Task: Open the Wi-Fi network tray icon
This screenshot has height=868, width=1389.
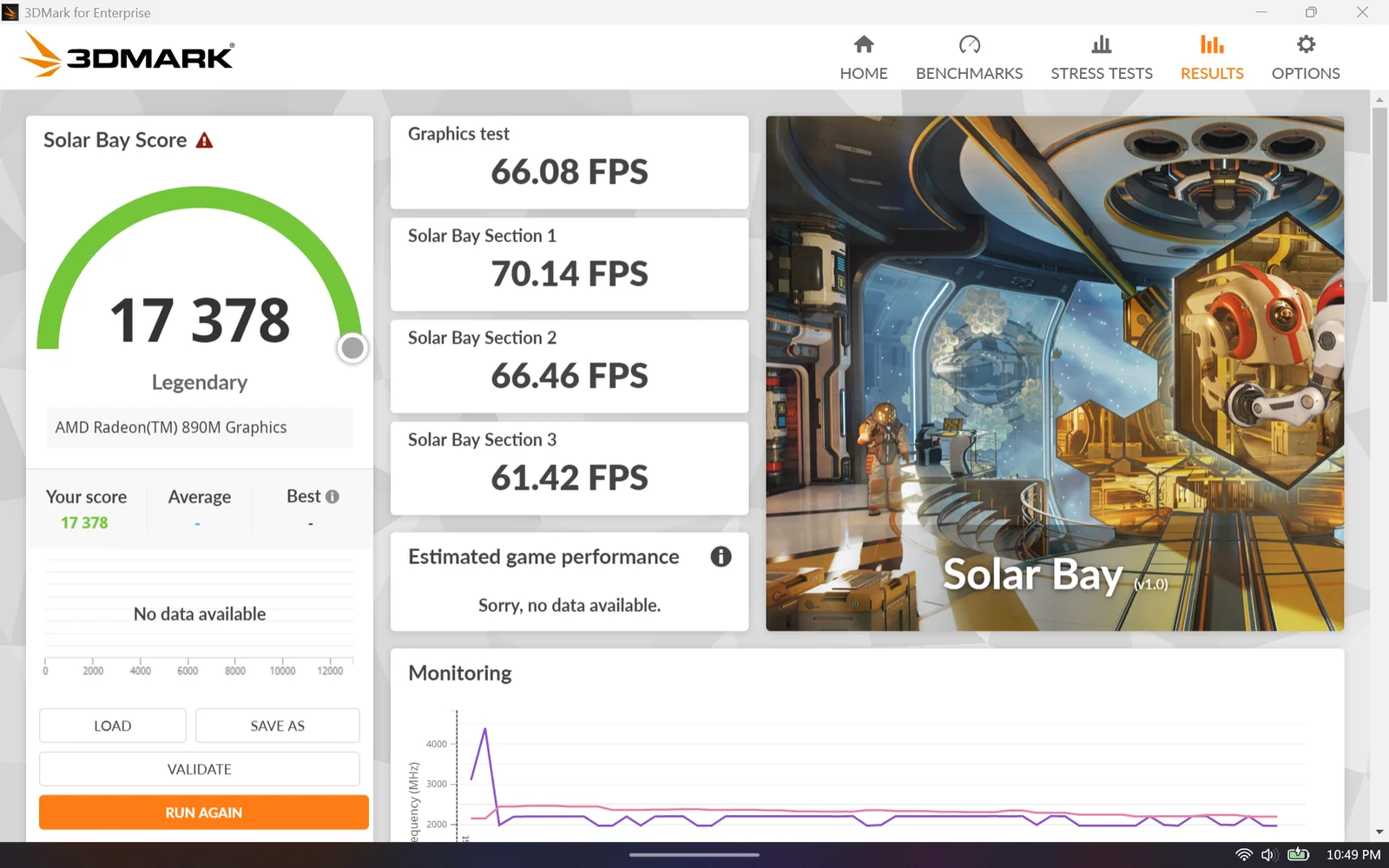Action: click(1243, 855)
